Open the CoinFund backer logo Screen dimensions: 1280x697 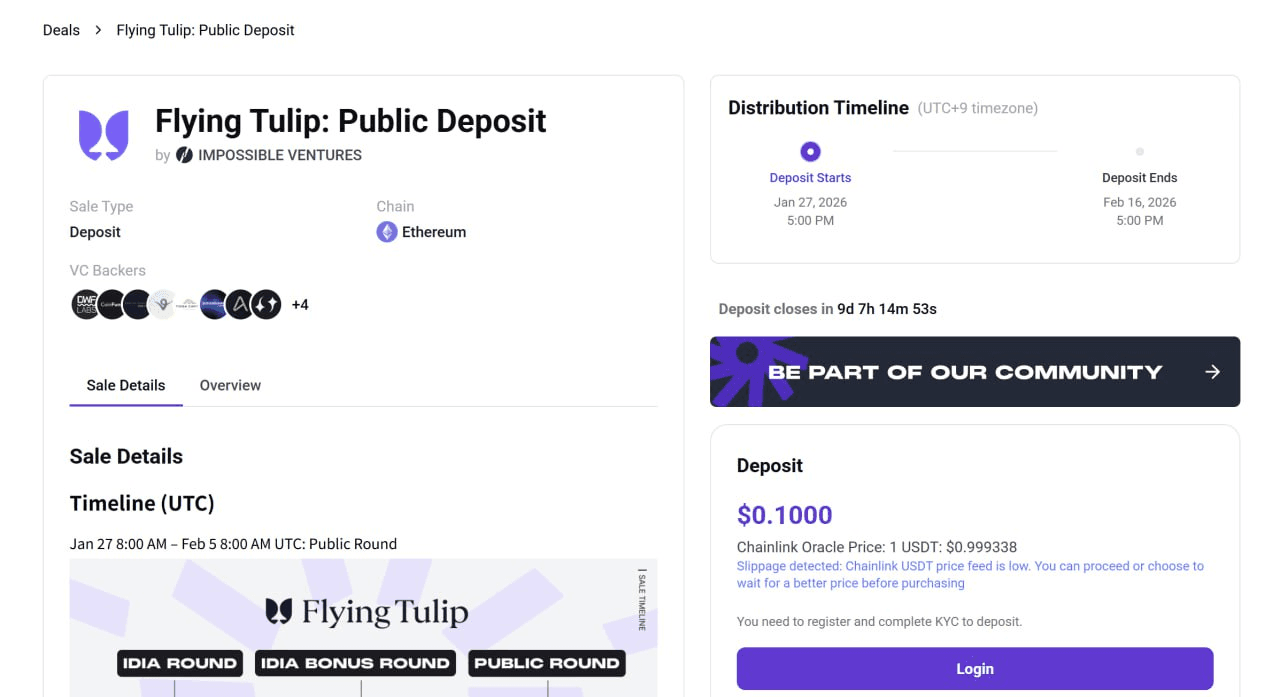[112, 304]
